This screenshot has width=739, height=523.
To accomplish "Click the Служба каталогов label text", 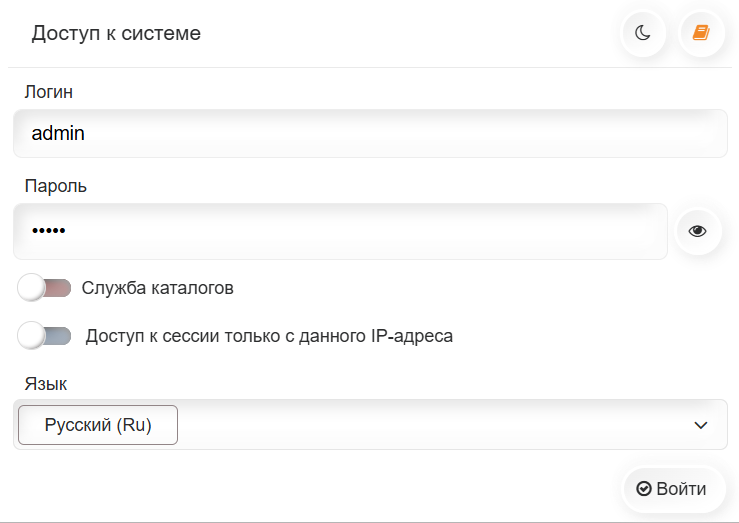I will click(157, 288).
